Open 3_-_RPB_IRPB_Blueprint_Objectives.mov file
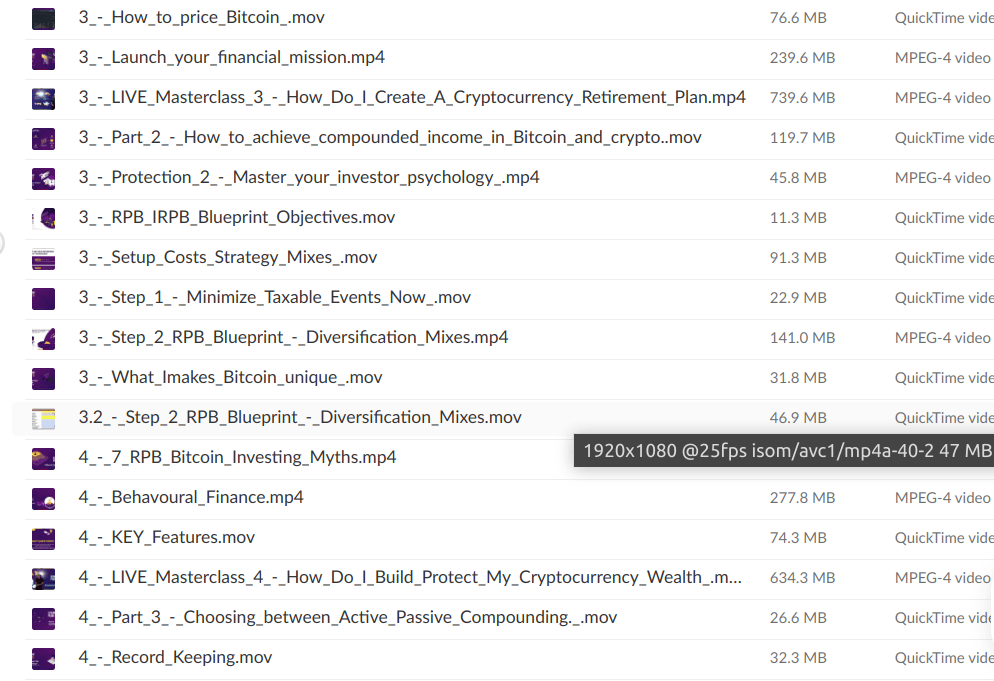This screenshot has width=994, height=681. [237, 218]
